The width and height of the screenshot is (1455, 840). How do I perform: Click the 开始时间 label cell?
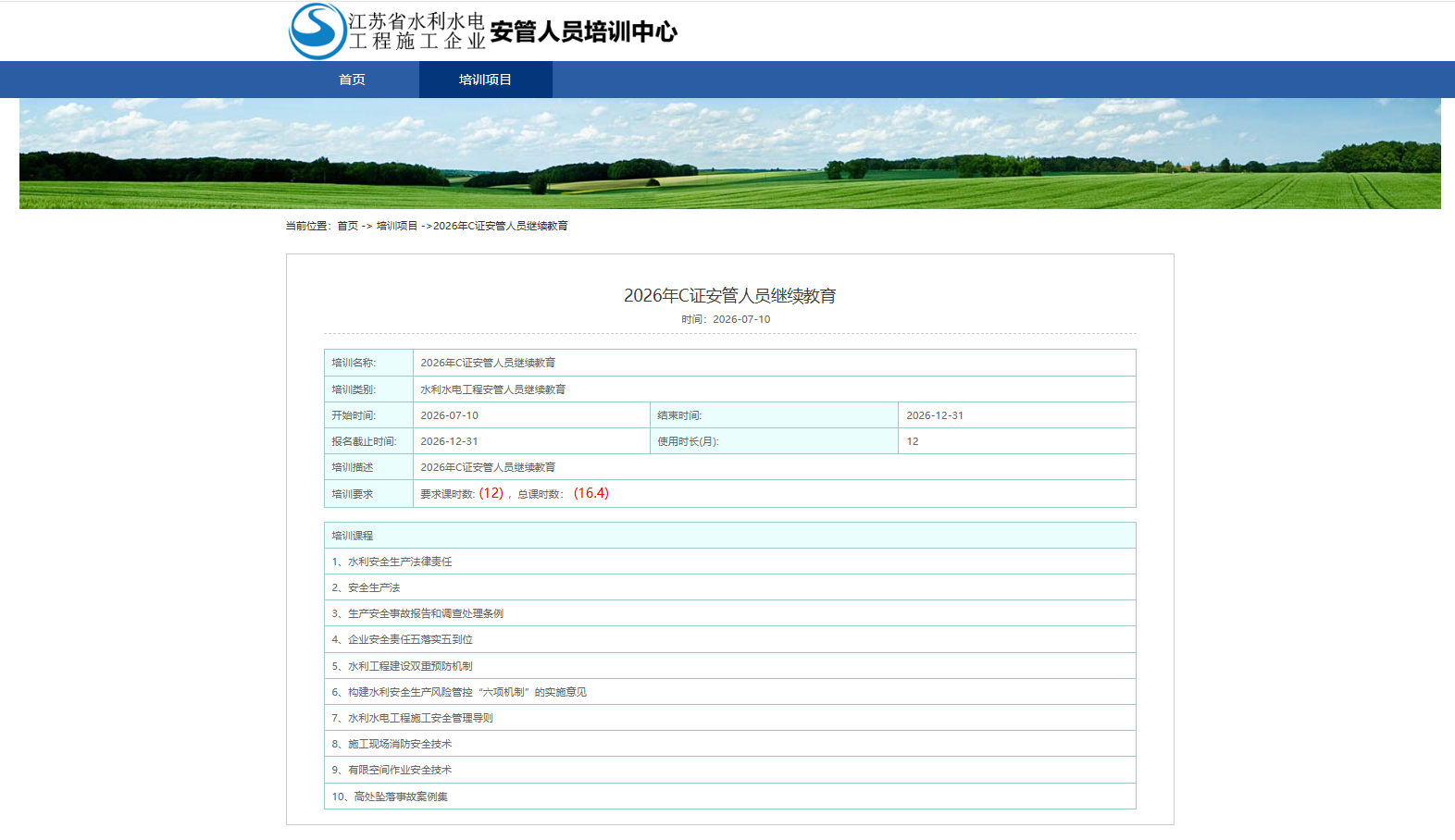click(368, 415)
